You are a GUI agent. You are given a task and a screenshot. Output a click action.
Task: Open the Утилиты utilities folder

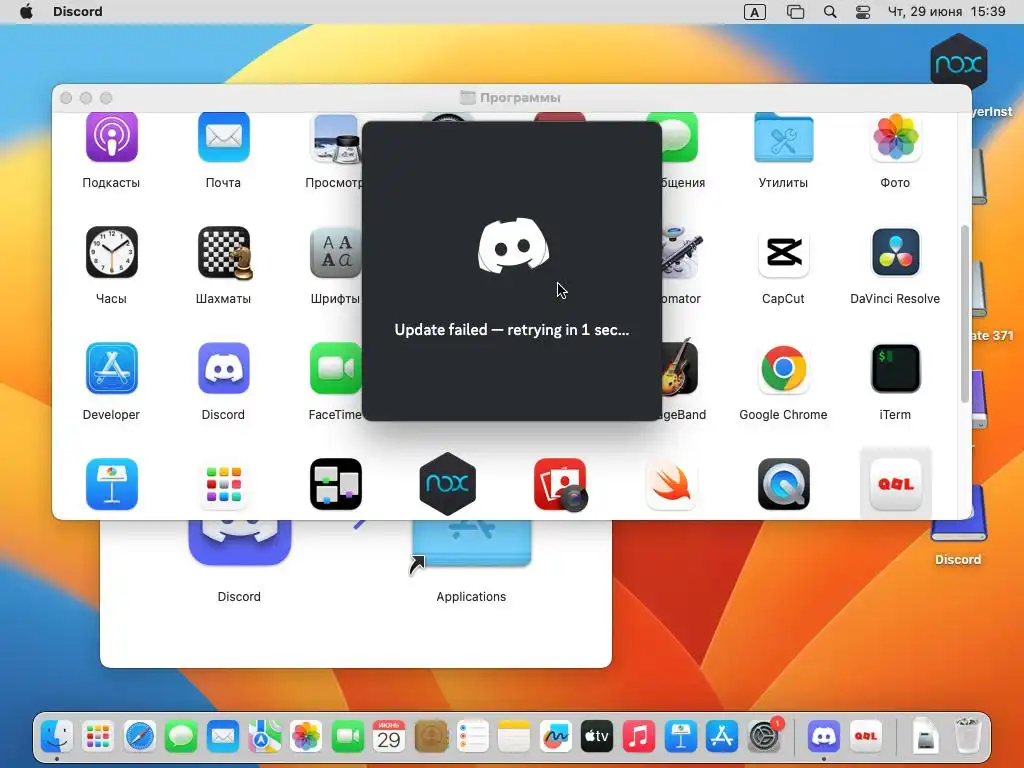pos(783,138)
